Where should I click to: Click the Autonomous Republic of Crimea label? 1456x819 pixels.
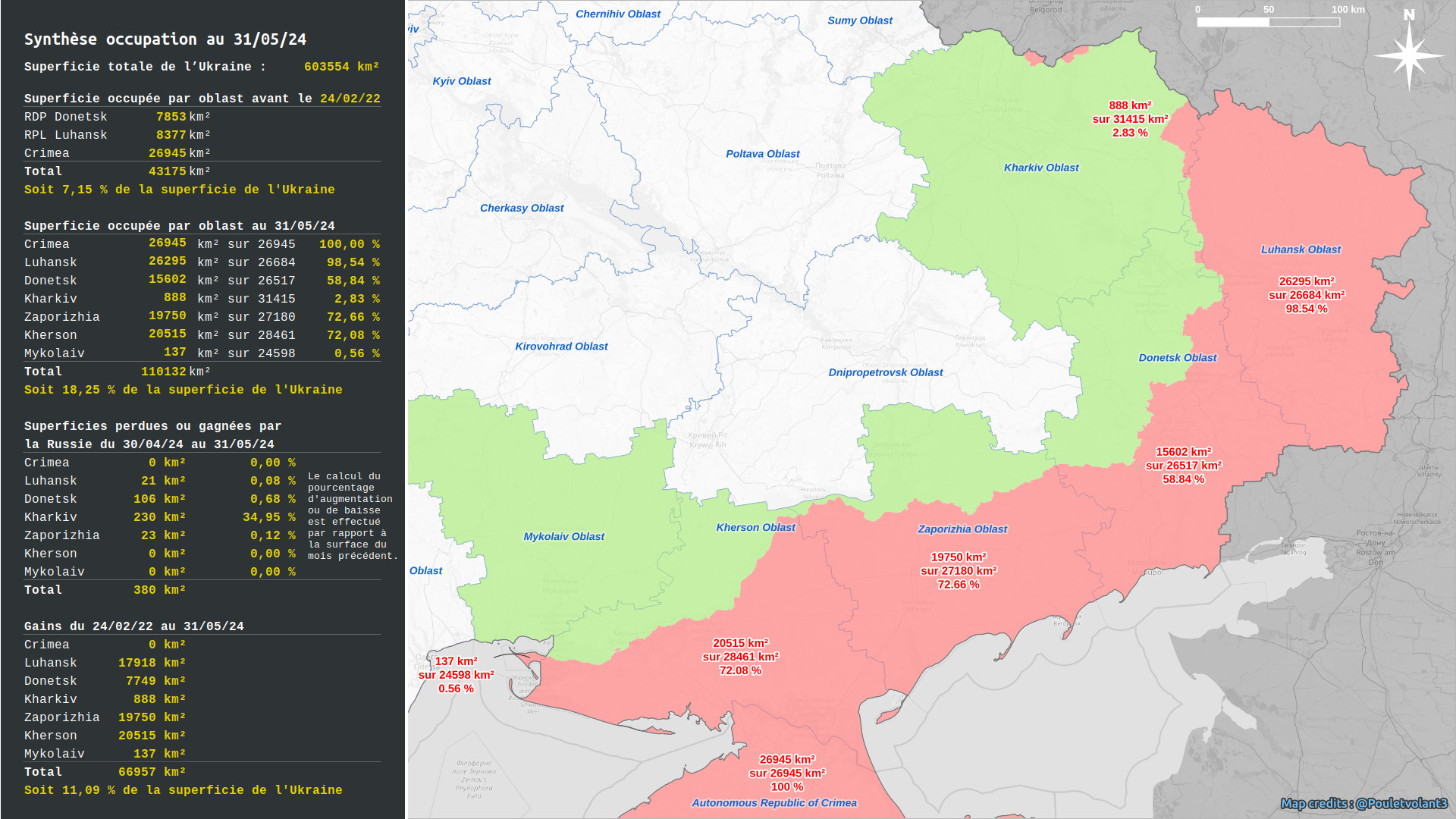click(773, 803)
